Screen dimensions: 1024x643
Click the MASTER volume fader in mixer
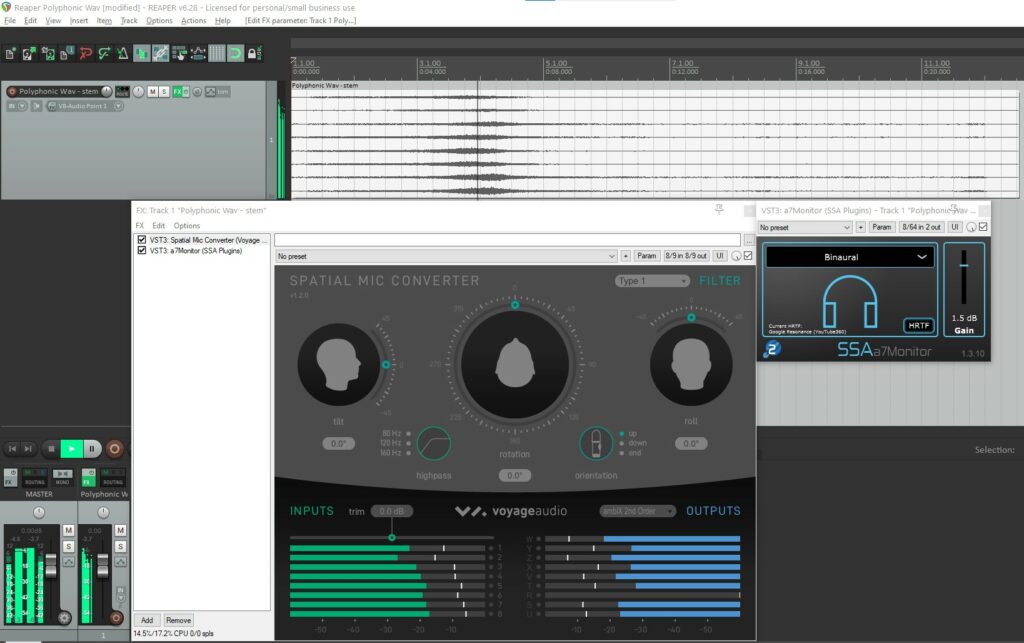[51, 565]
